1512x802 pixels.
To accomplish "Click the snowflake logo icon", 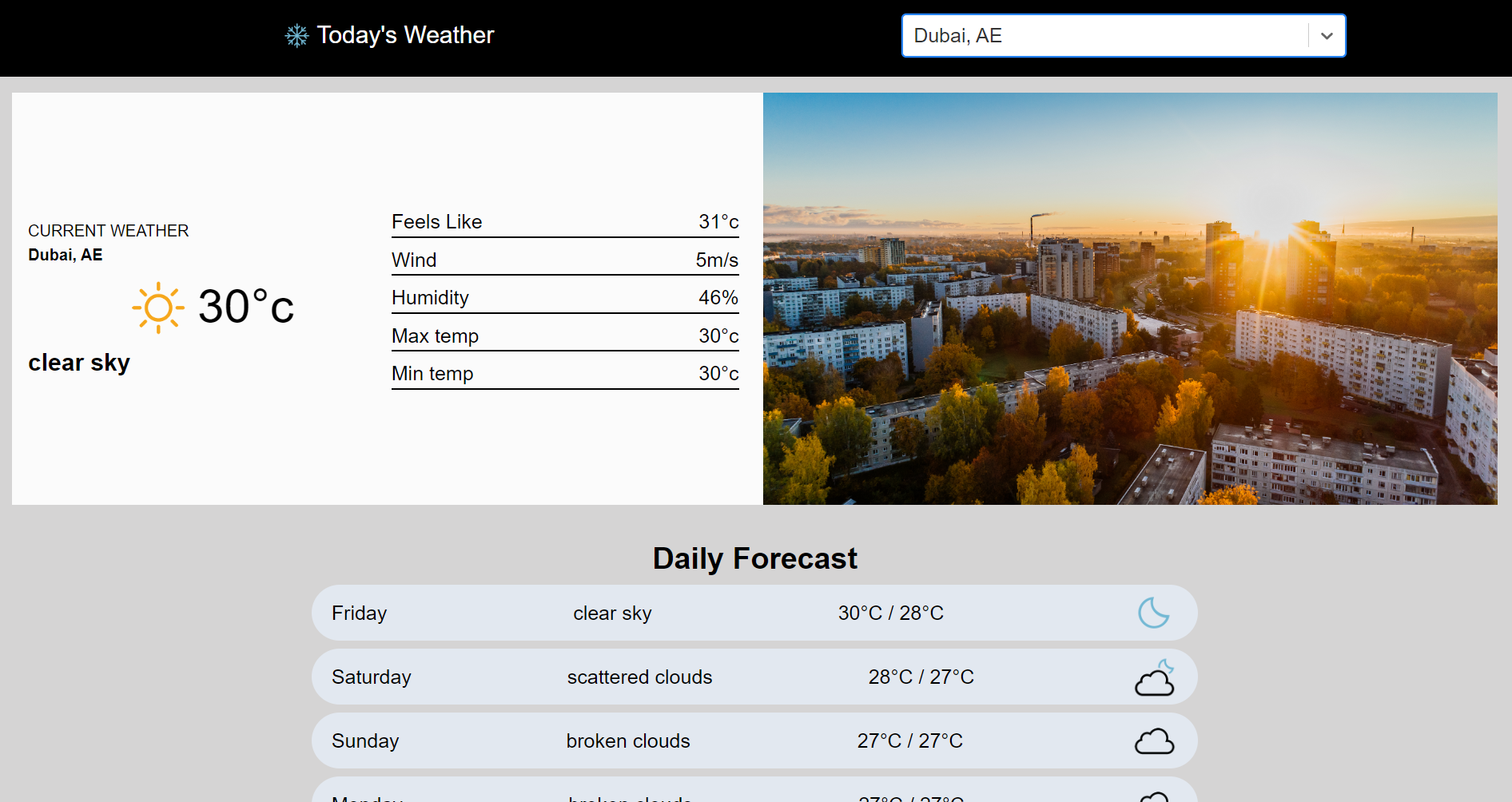I will click(296, 35).
